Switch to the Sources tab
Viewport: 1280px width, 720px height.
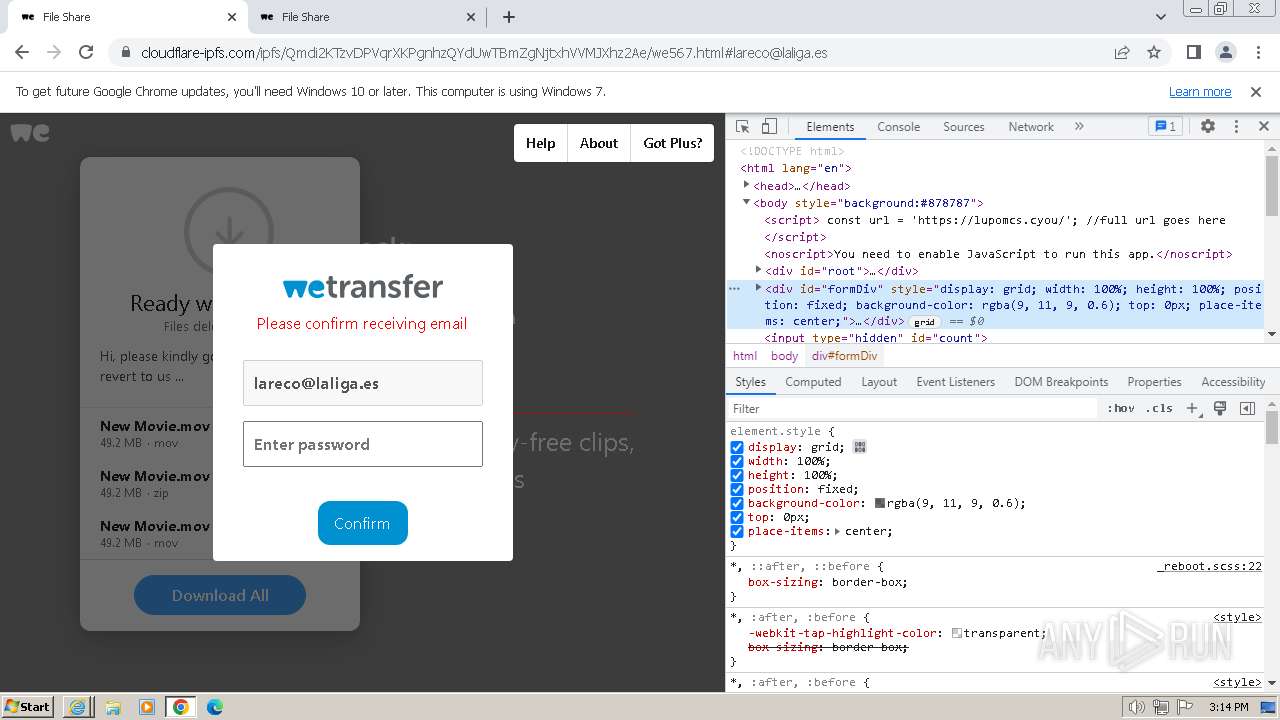click(x=964, y=127)
